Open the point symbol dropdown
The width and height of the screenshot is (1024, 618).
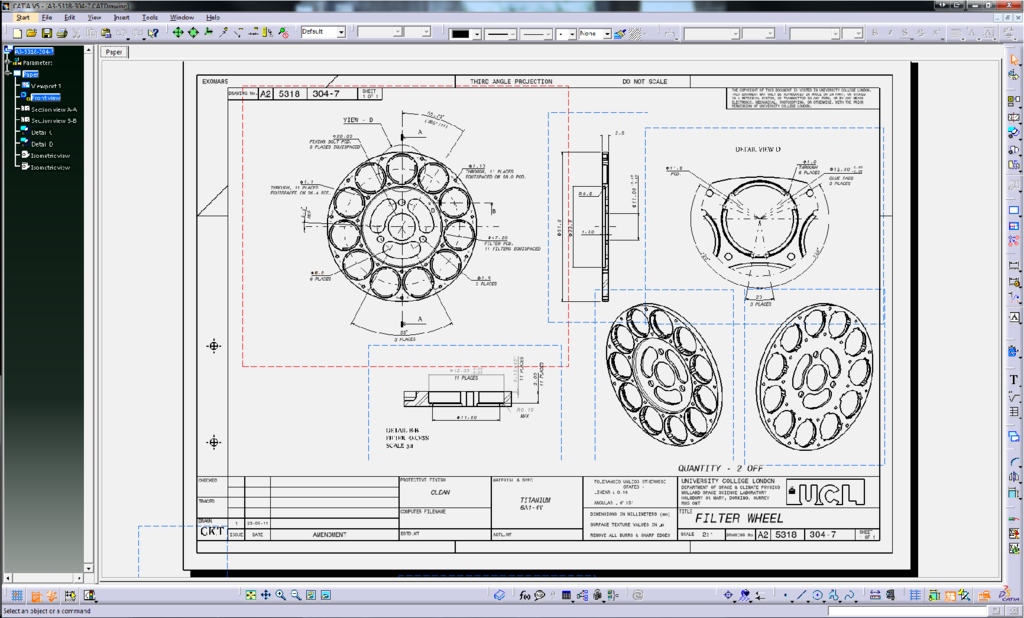[572, 34]
